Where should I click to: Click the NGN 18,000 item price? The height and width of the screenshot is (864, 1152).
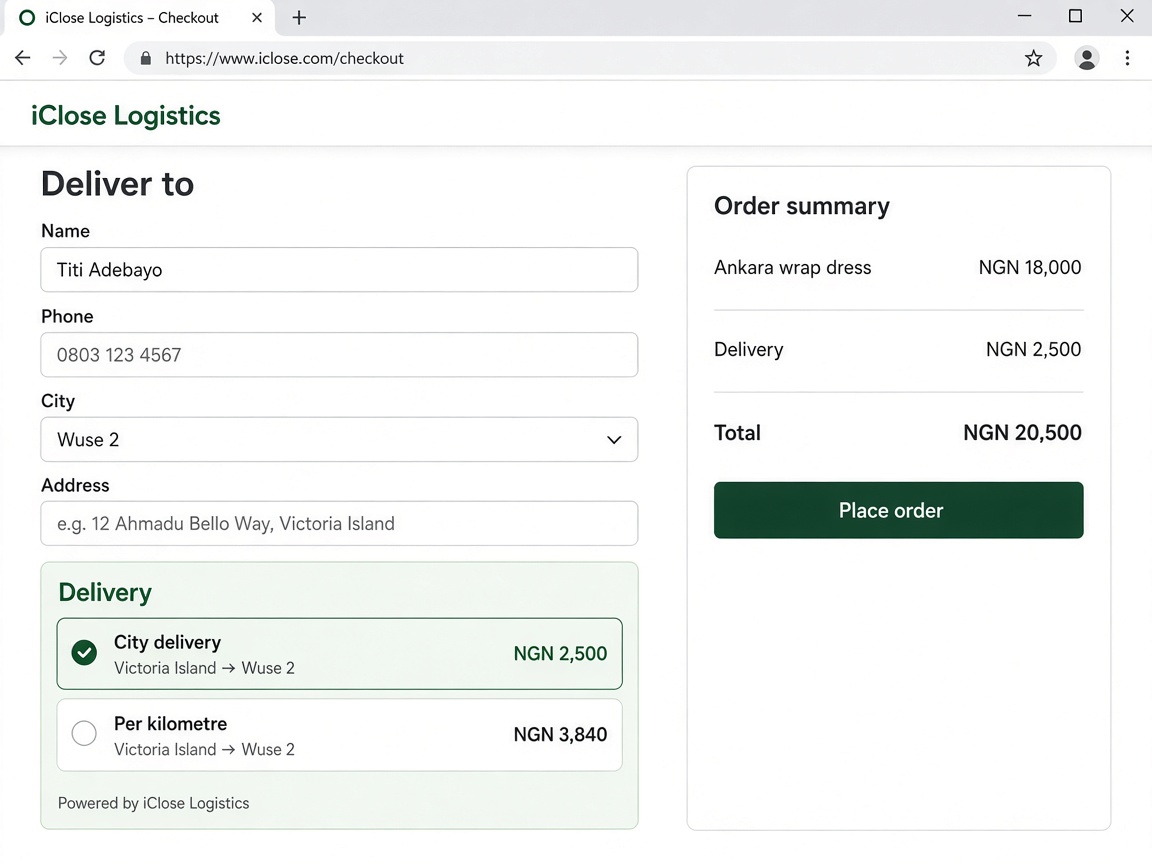click(x=1029, y=267)
